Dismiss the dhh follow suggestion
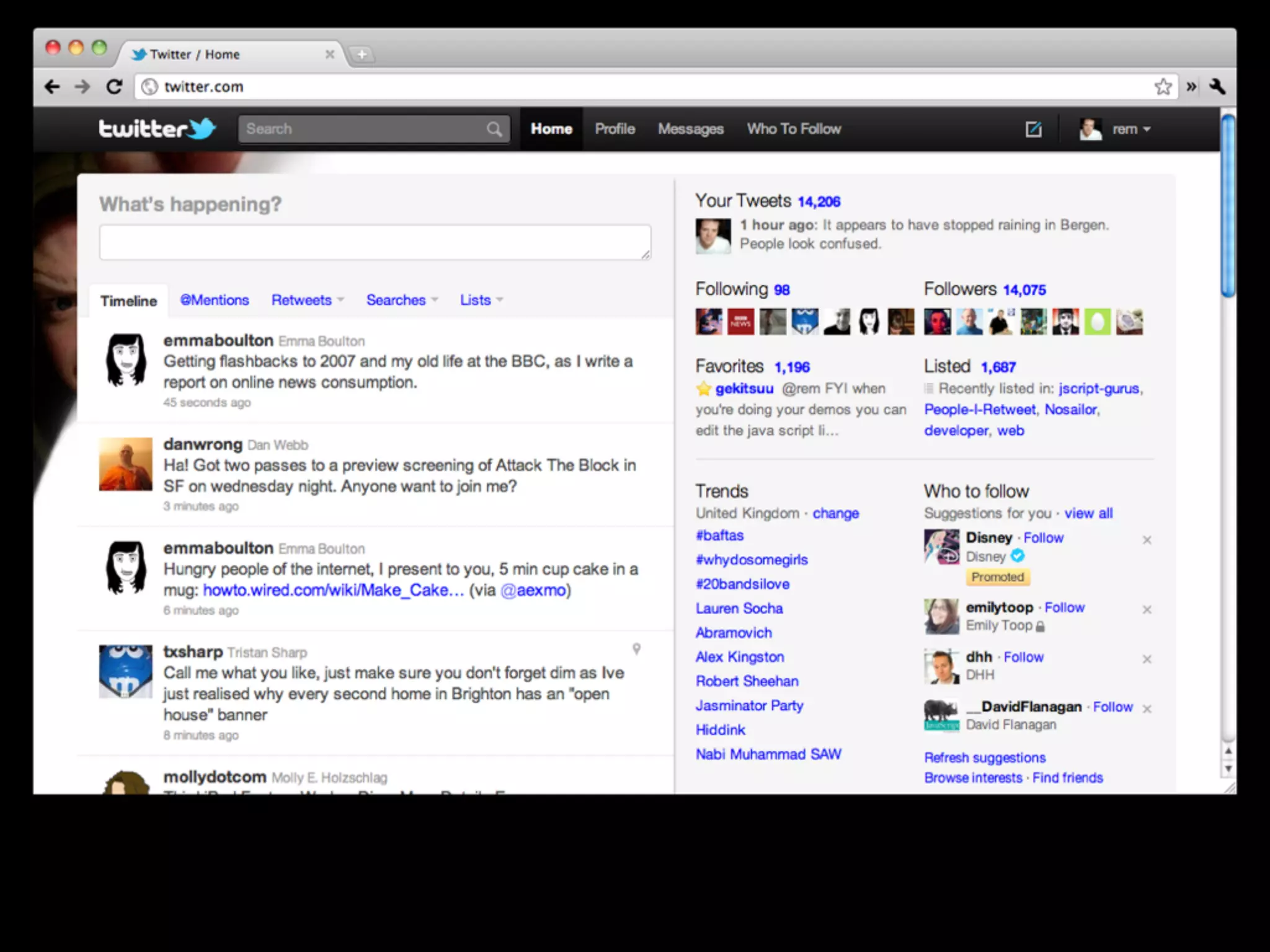1270x952 pixels. [1147, 659]
